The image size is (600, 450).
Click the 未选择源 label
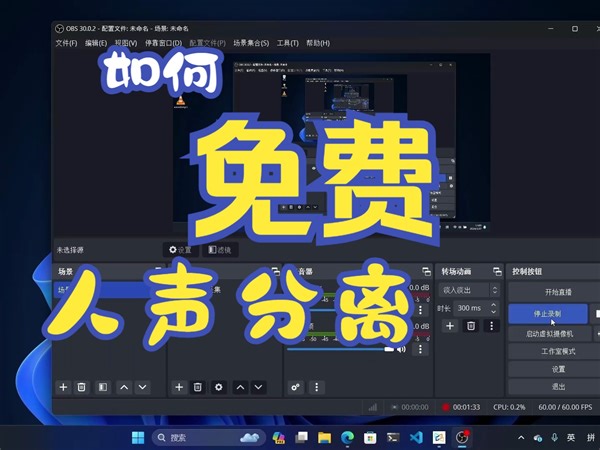coord(70,250)
